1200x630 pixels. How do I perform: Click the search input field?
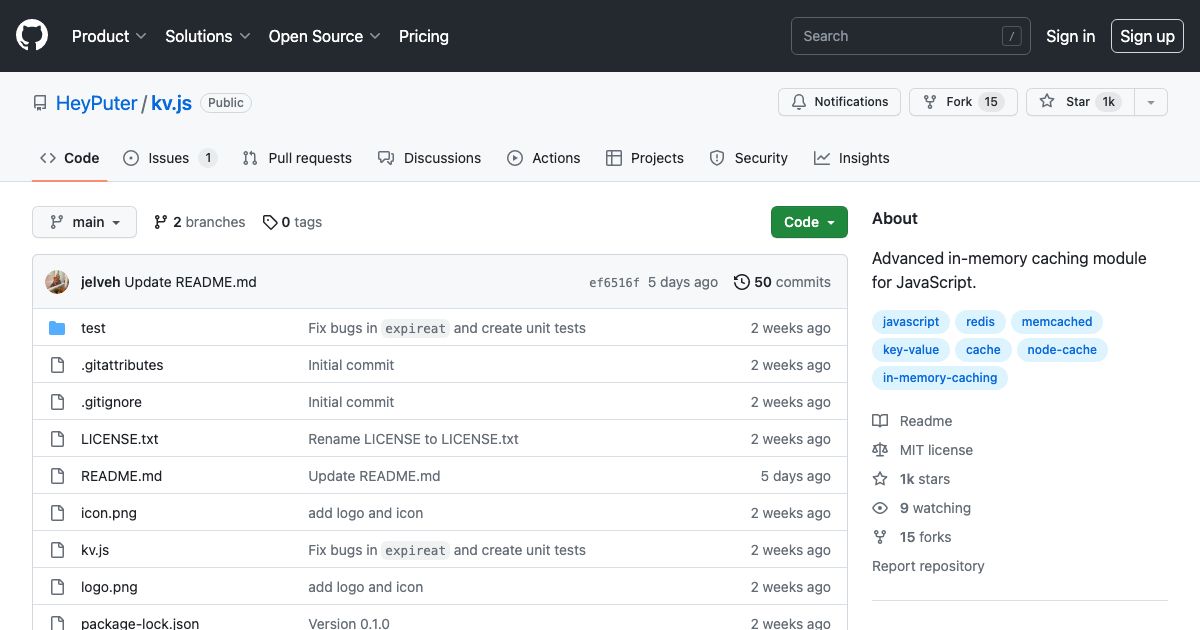point(910,35)
